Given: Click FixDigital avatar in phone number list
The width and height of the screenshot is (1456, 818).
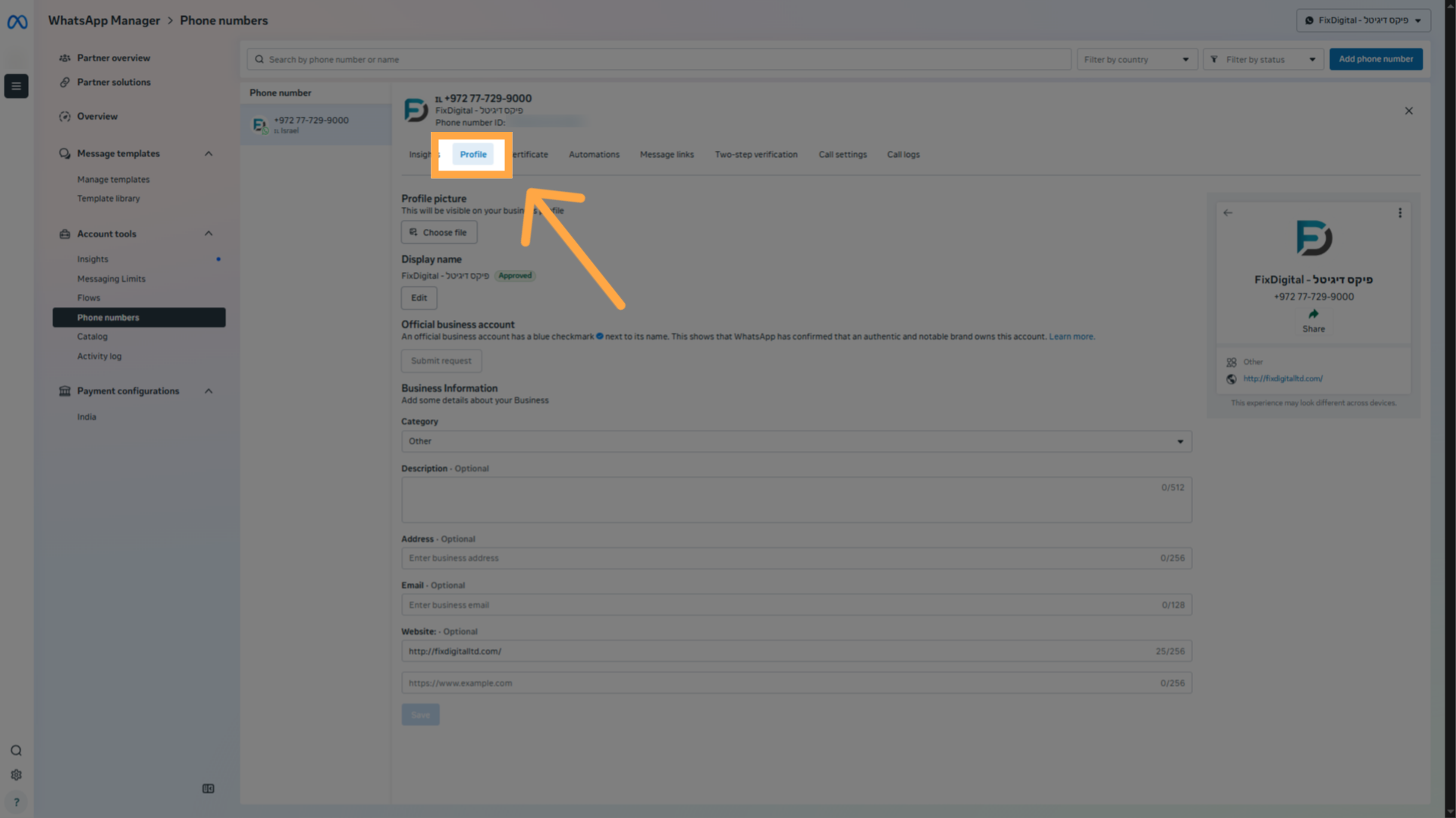Looking at the screenshot, I should tap(260, 125).
